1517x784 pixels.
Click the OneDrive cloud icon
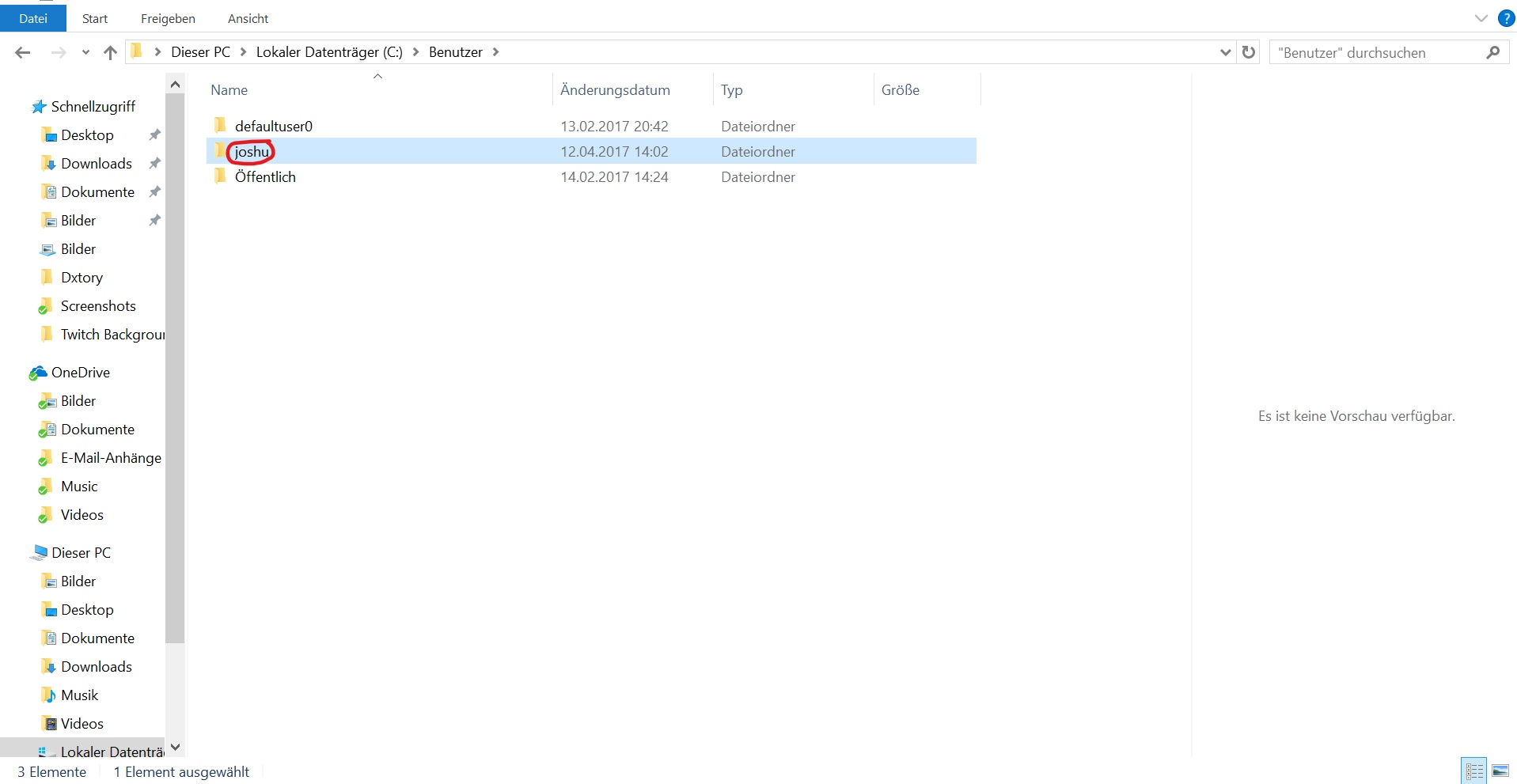[38, 372]
